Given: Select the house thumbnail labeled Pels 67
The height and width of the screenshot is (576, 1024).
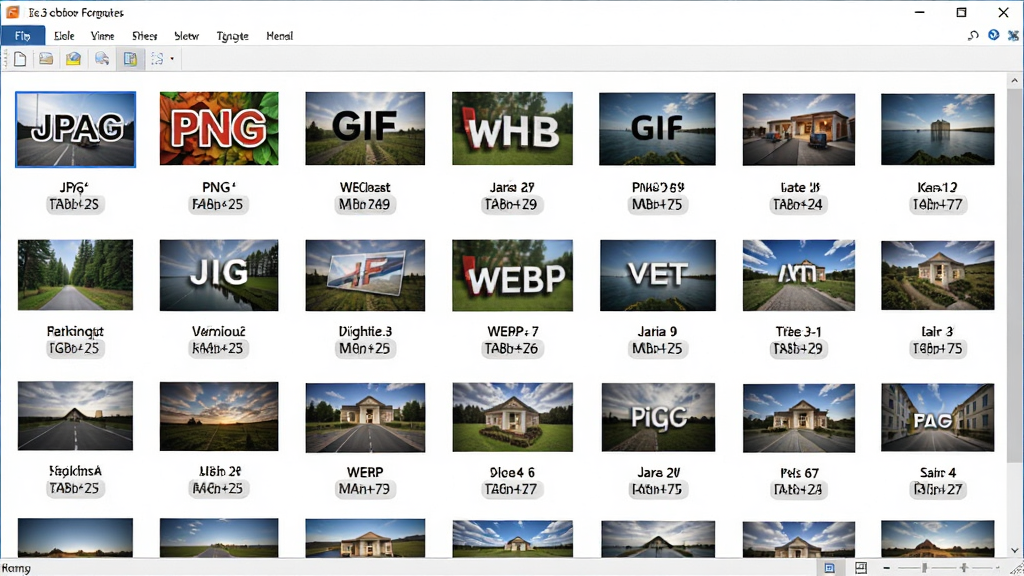Looking at the screenshot, I should pyautogui.click(x=799, y=418).
